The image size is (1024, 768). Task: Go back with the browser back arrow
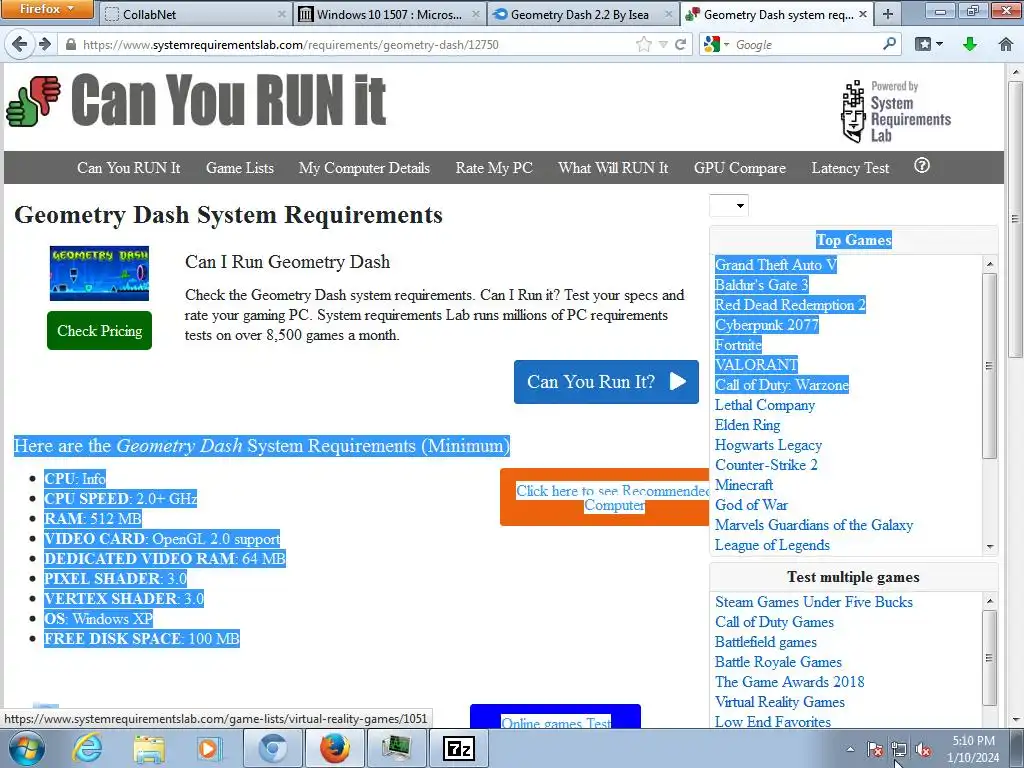[19, 44]
